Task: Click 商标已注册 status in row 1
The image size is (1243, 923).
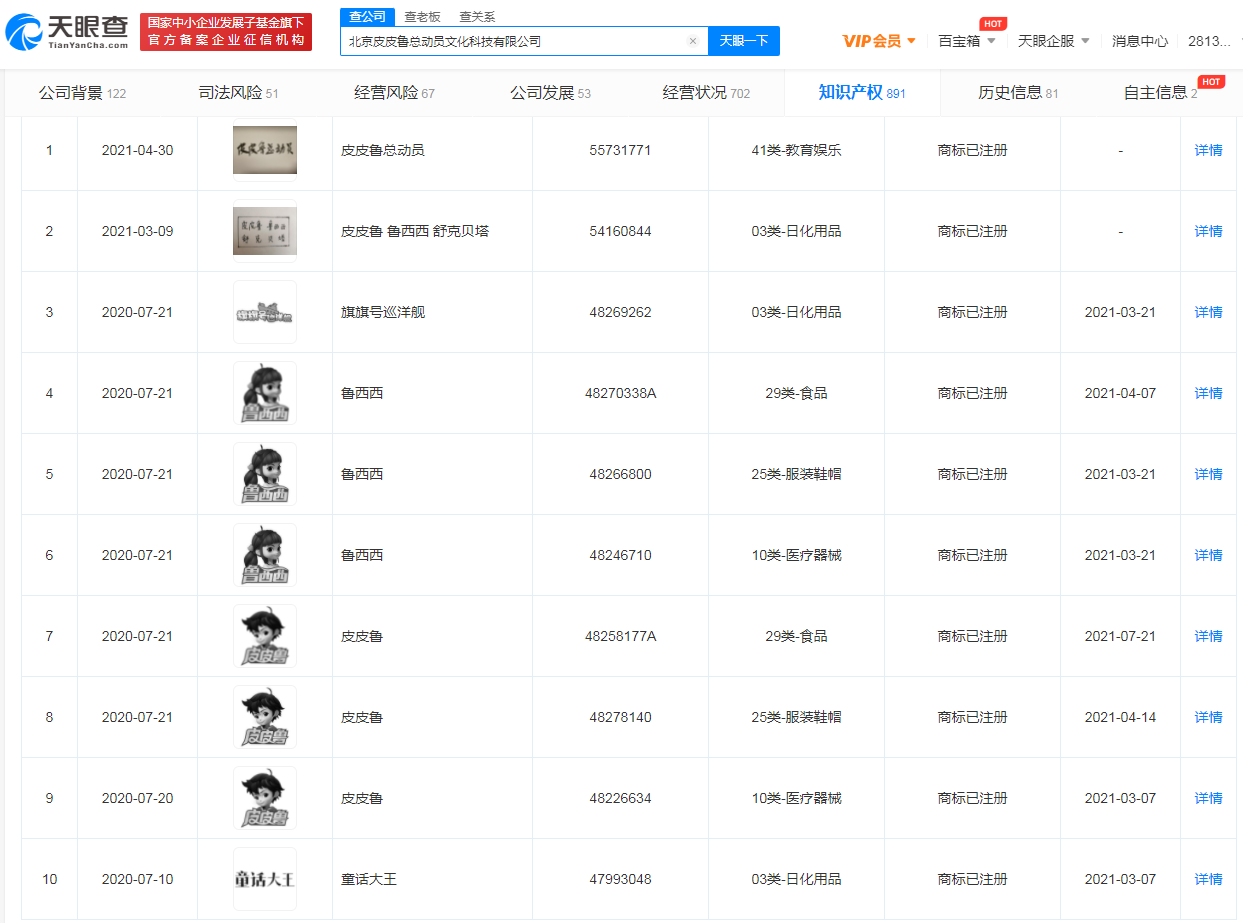Action: (972, 150)
